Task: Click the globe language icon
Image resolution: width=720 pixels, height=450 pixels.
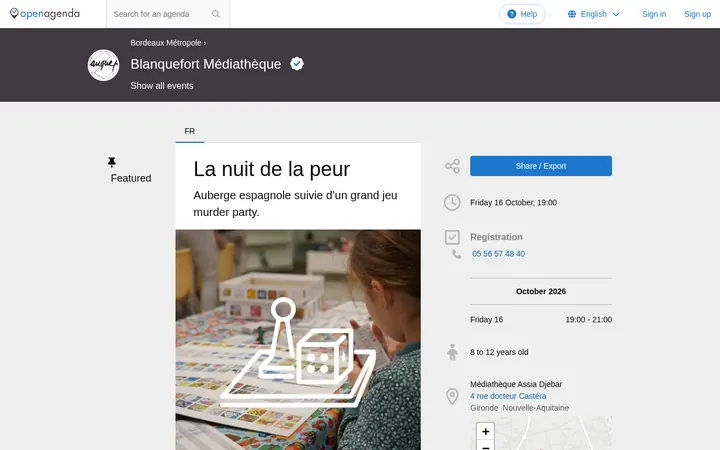Action: tap(572, 14)
